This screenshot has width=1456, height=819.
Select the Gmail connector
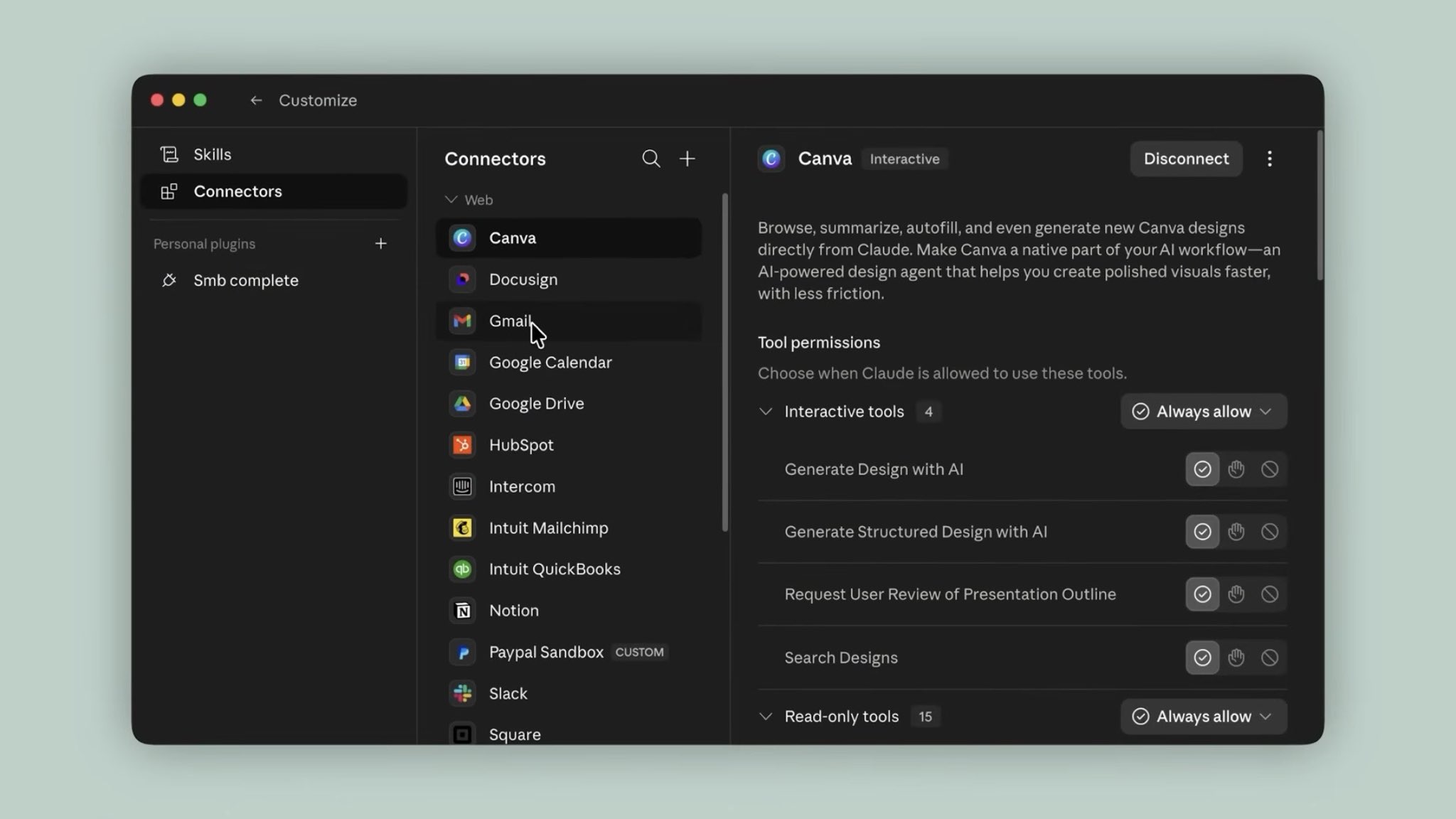[x=569, y=321]
